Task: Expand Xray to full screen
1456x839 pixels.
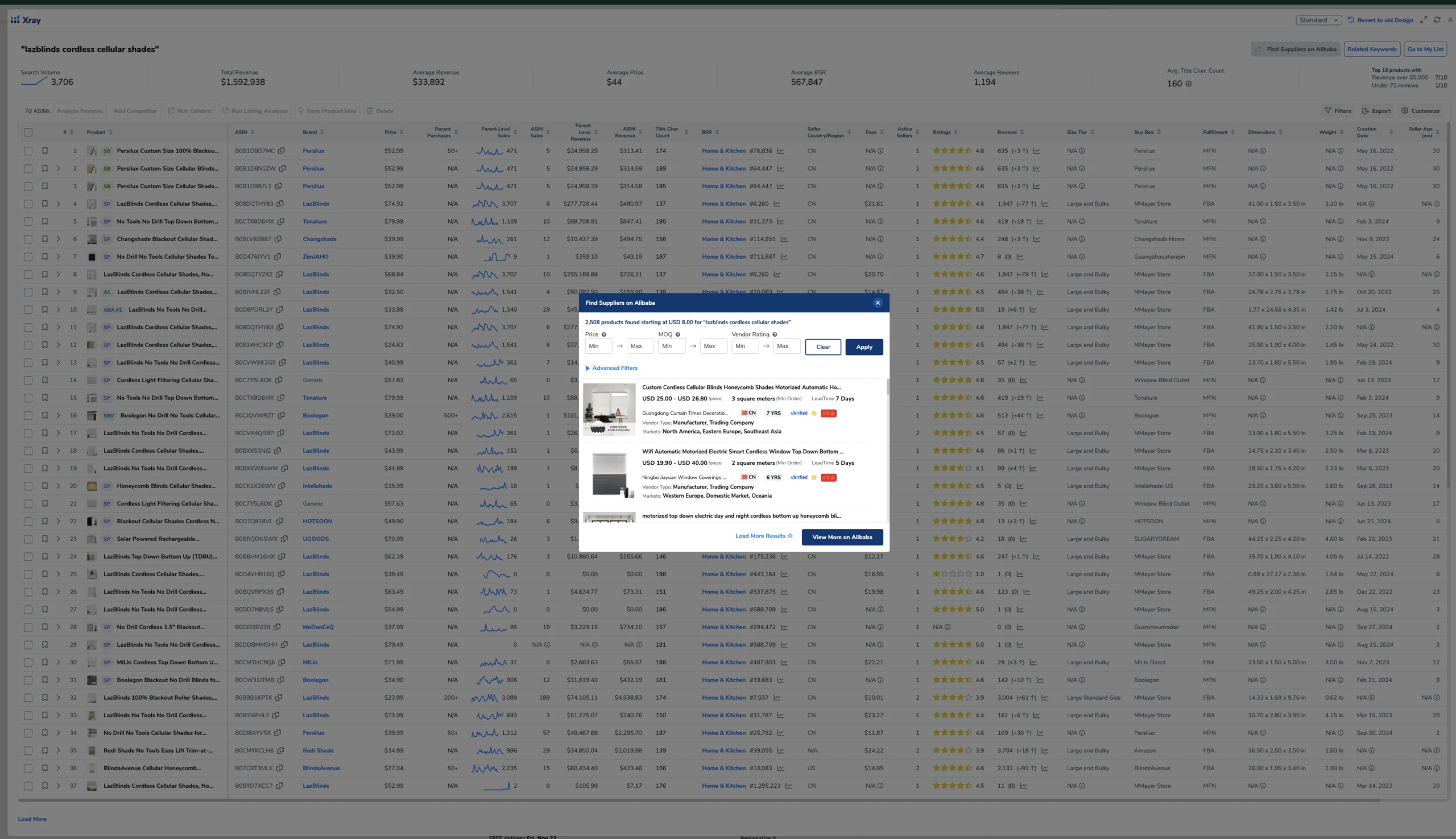Action: (1423, 19)
